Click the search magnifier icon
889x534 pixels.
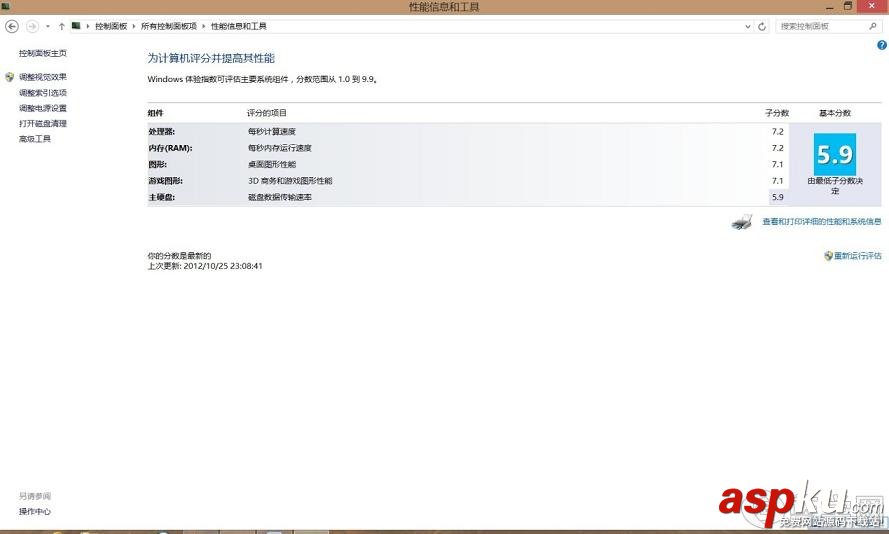pyautogui.click(x=873, y=26)
